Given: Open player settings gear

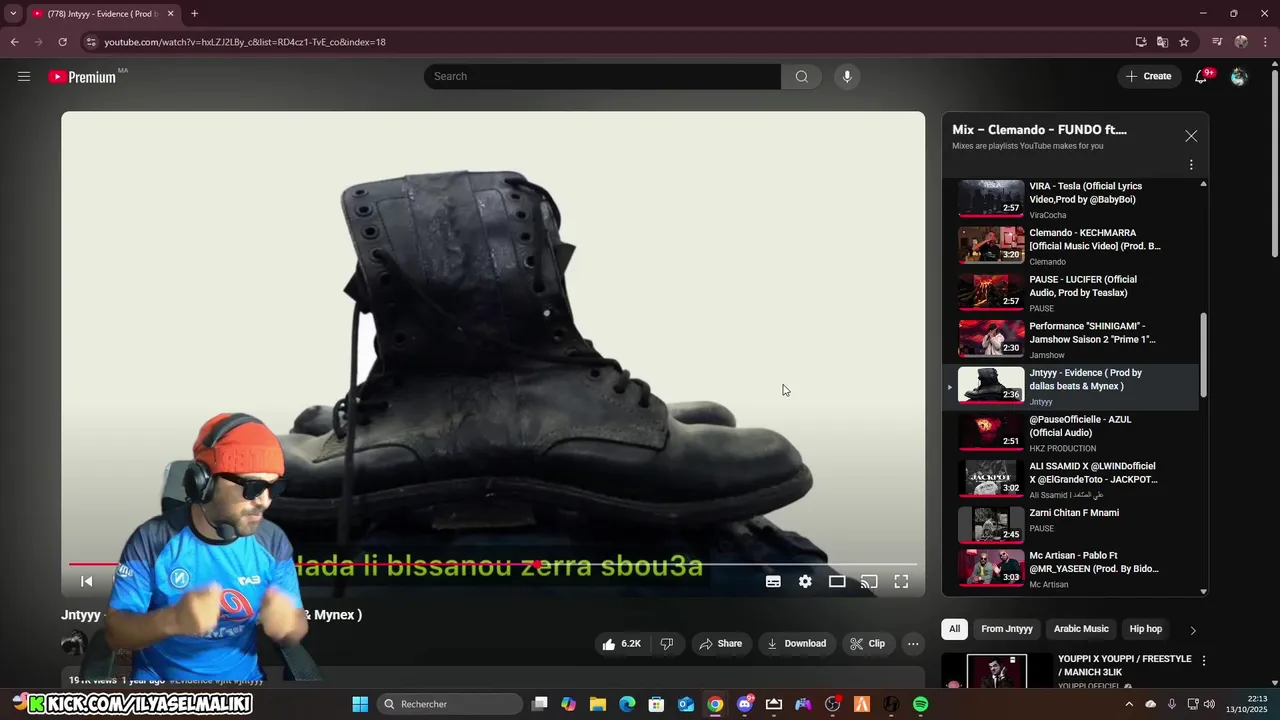Looking at the screenshot, I should [x=805, y=581].
